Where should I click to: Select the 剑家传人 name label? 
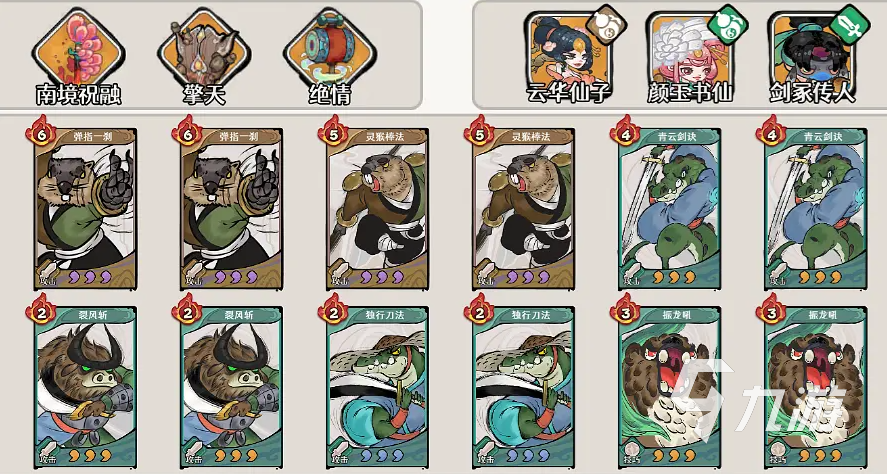[812, 93]
